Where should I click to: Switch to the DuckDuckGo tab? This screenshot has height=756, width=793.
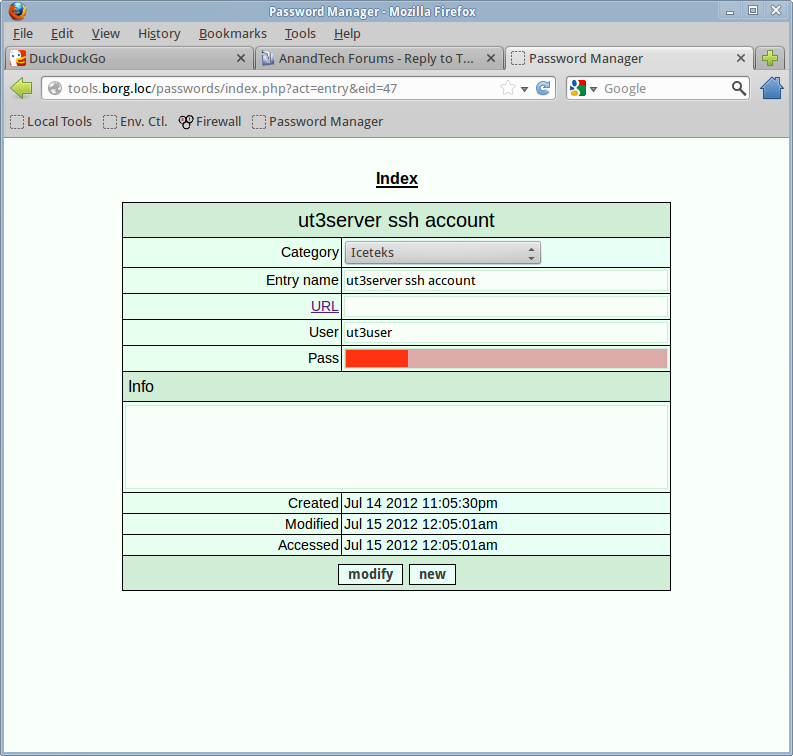point(120,59)
